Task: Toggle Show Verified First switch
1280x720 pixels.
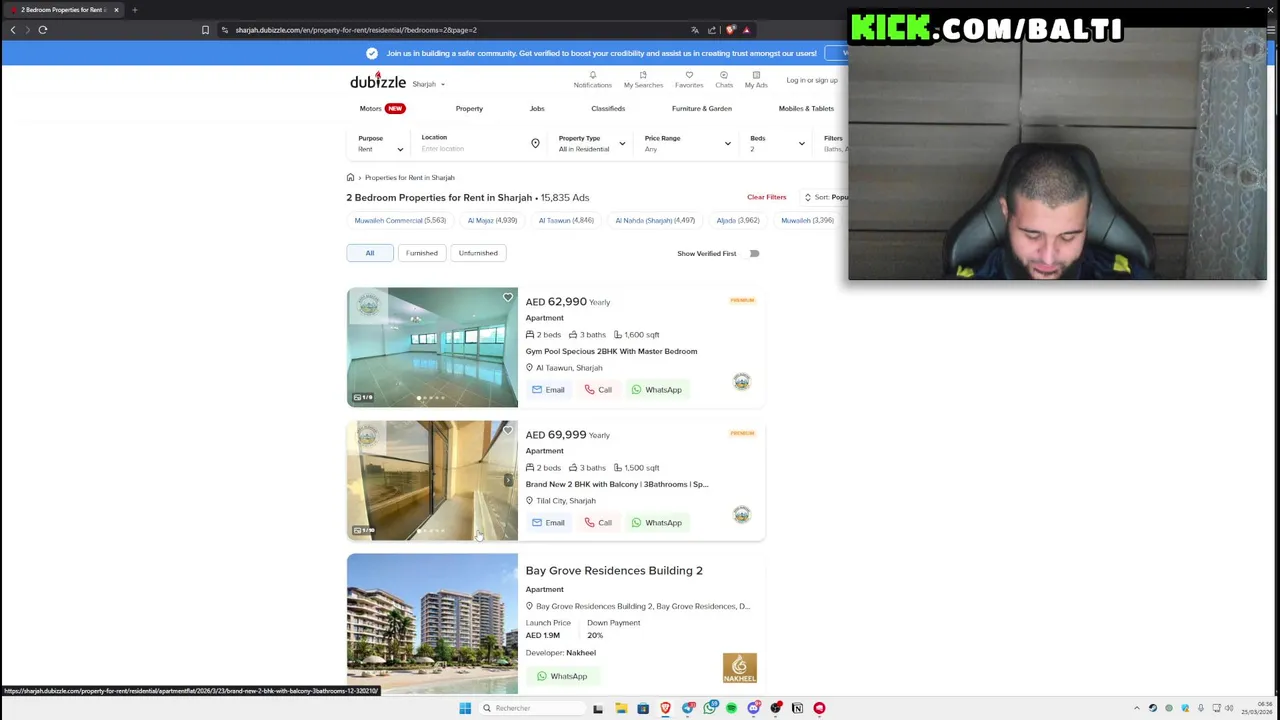Action: tap(754, 253)
